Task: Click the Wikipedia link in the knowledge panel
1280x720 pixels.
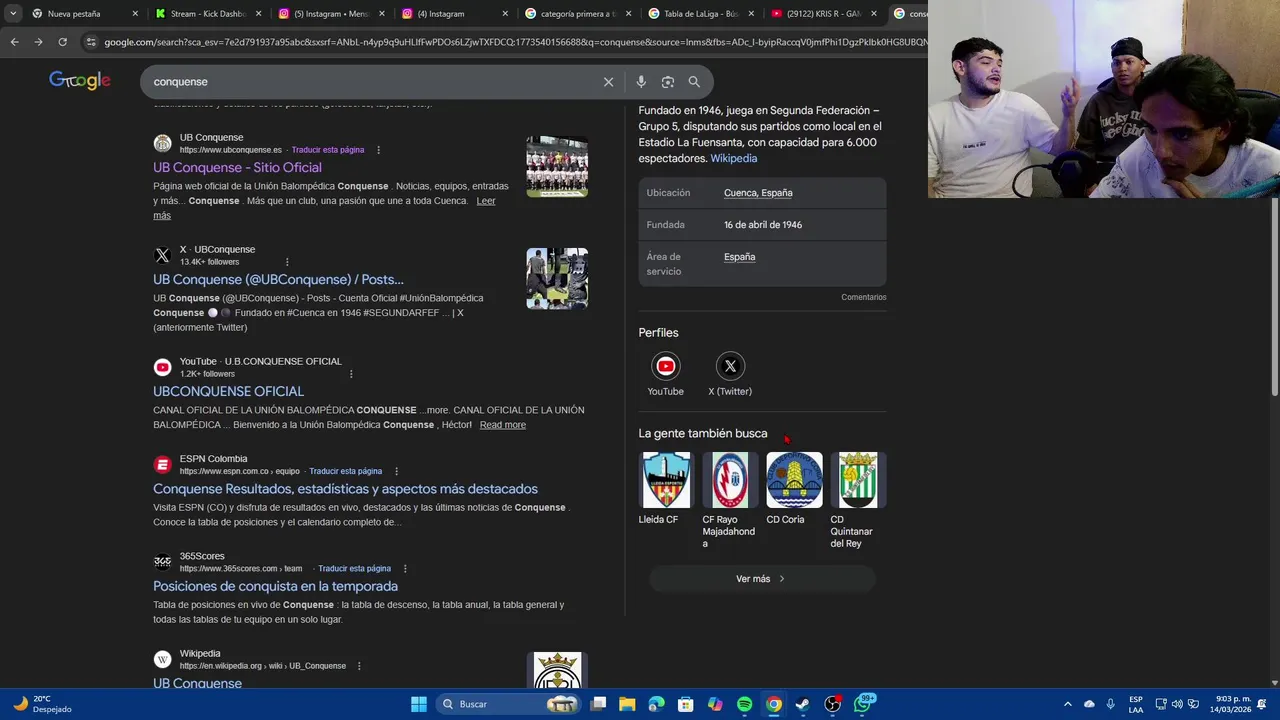Action: click(x=733, y=158)
